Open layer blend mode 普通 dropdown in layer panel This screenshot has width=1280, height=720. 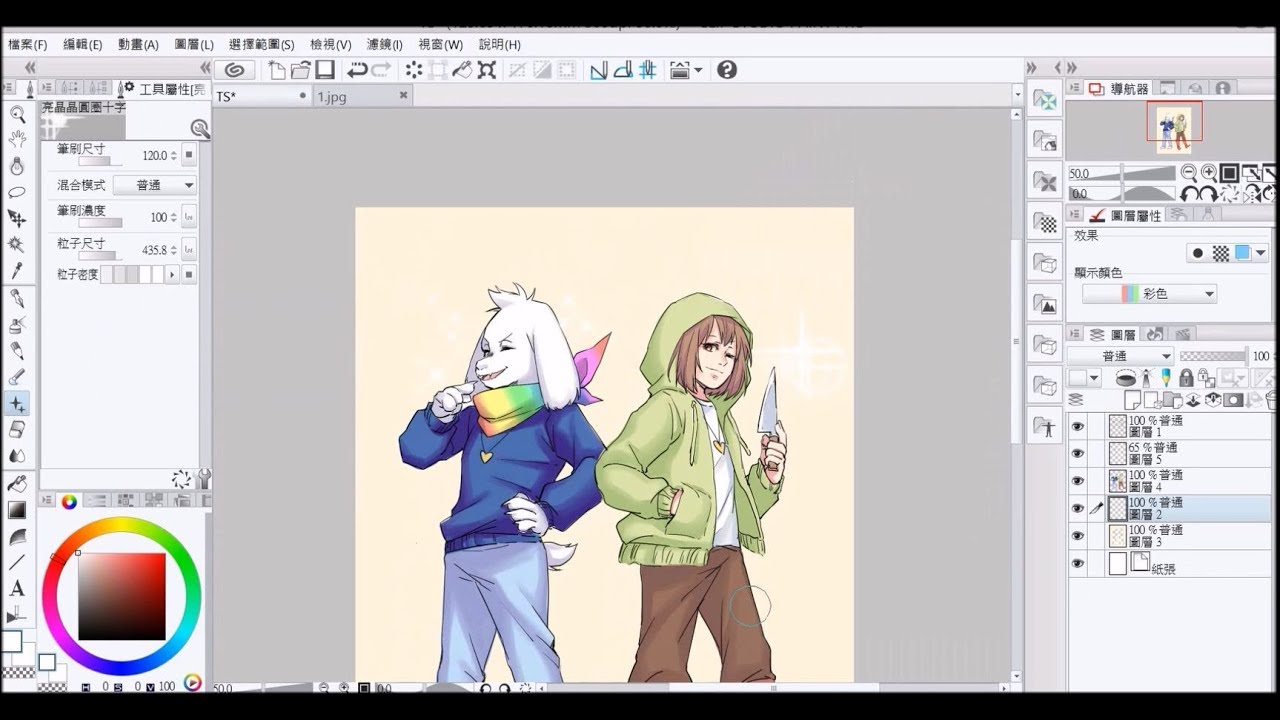tap(1120, 356)
